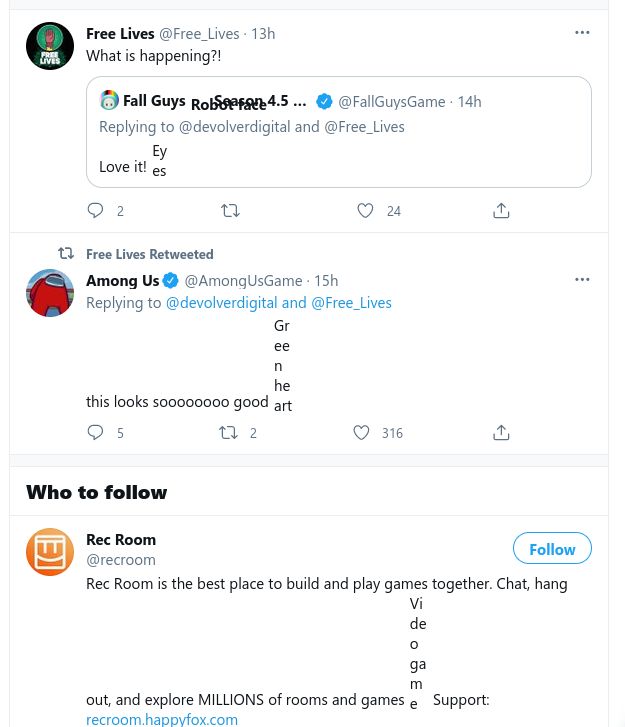Open Rec Room's profile avatar

50,552
